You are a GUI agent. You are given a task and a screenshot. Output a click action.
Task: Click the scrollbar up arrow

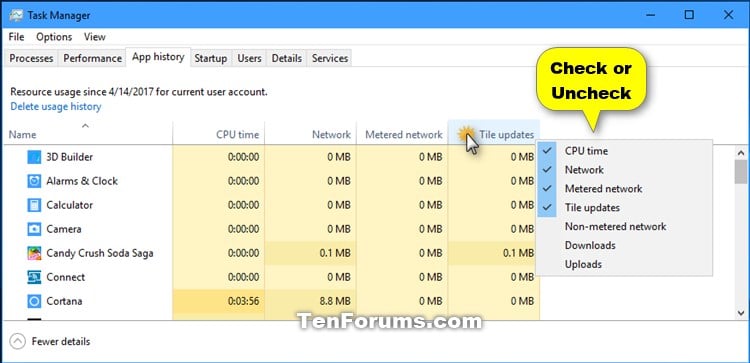coord(741,153)
